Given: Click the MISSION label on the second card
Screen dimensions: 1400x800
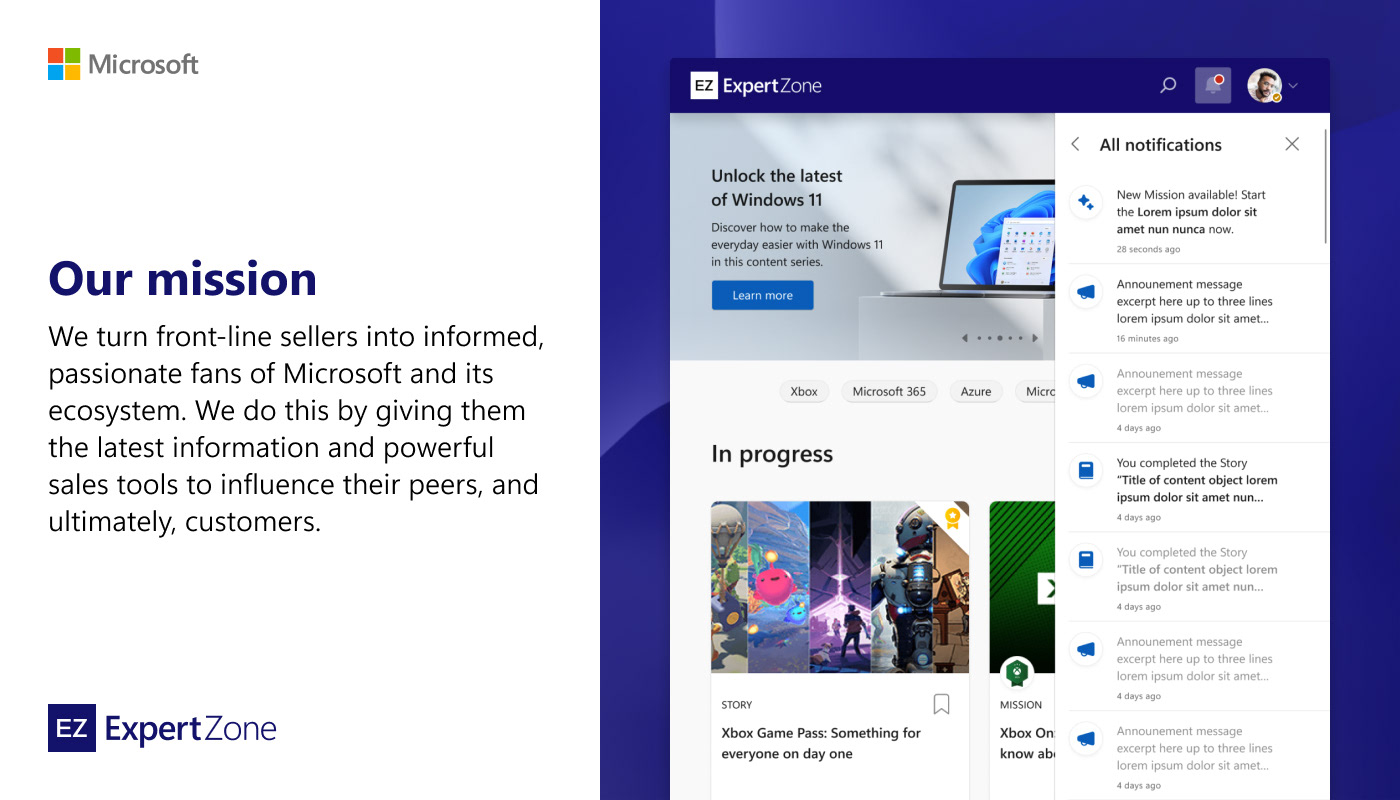Looking at the screenshot, I should coord(1021,705).
